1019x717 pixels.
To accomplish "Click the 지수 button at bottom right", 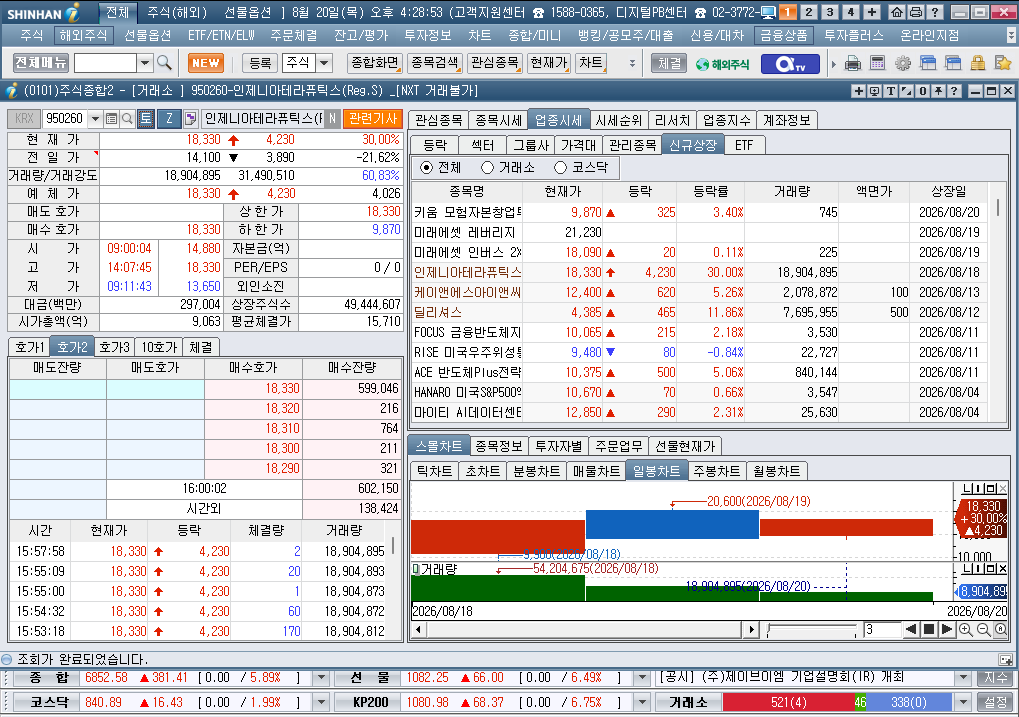I will (995, 678).
